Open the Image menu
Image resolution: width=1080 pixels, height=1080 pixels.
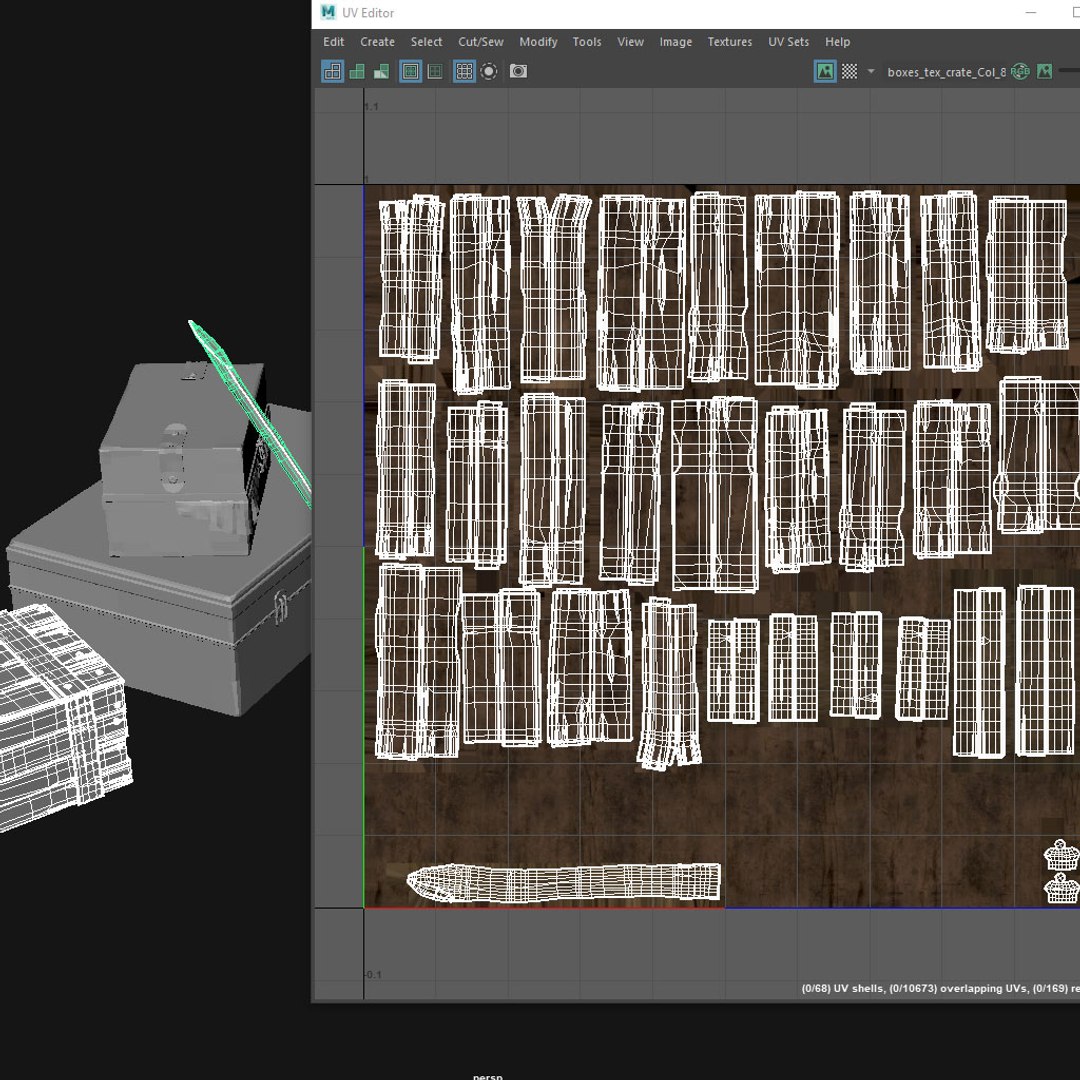676,41
